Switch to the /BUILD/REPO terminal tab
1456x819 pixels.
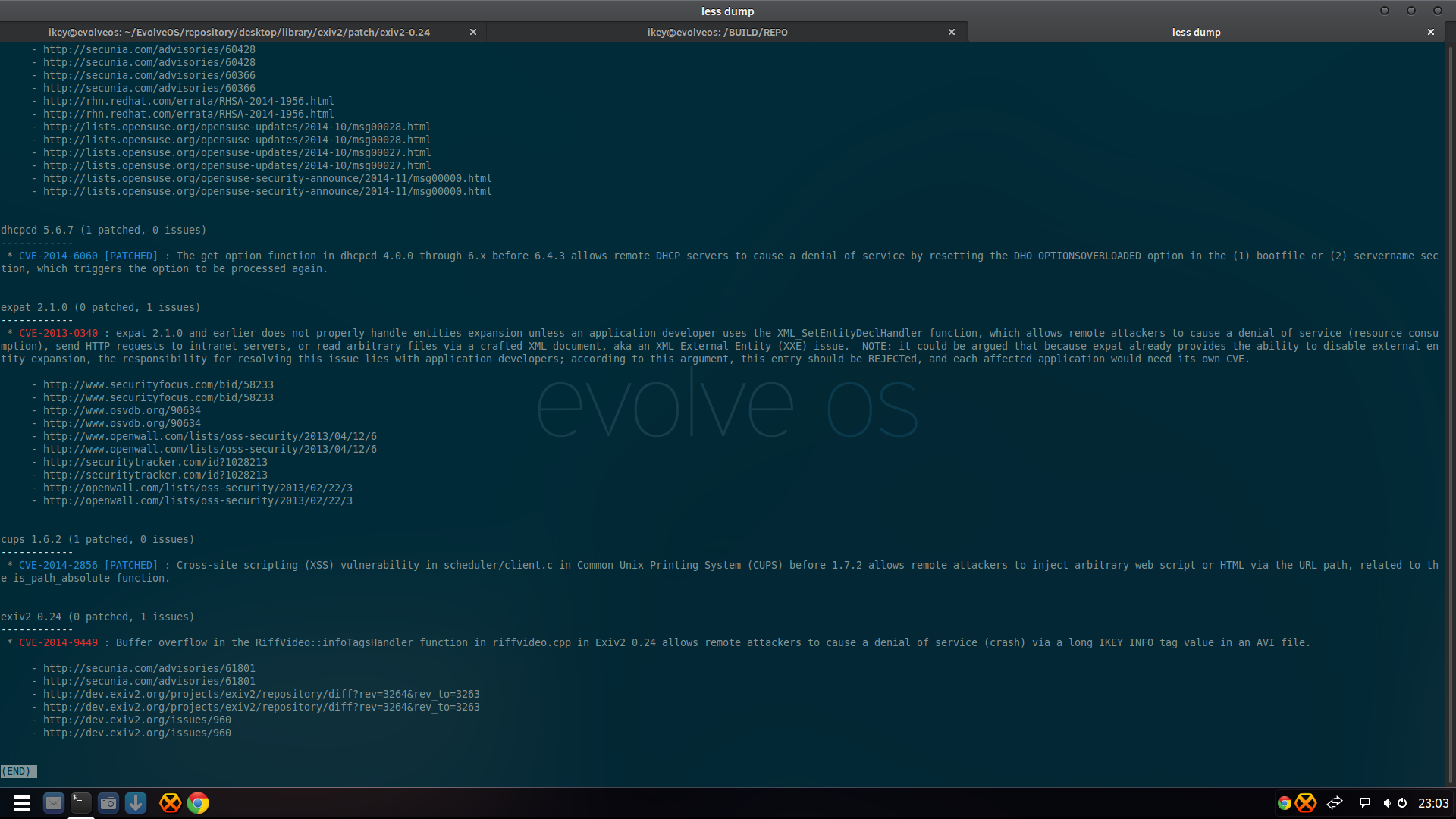(717, 32)
